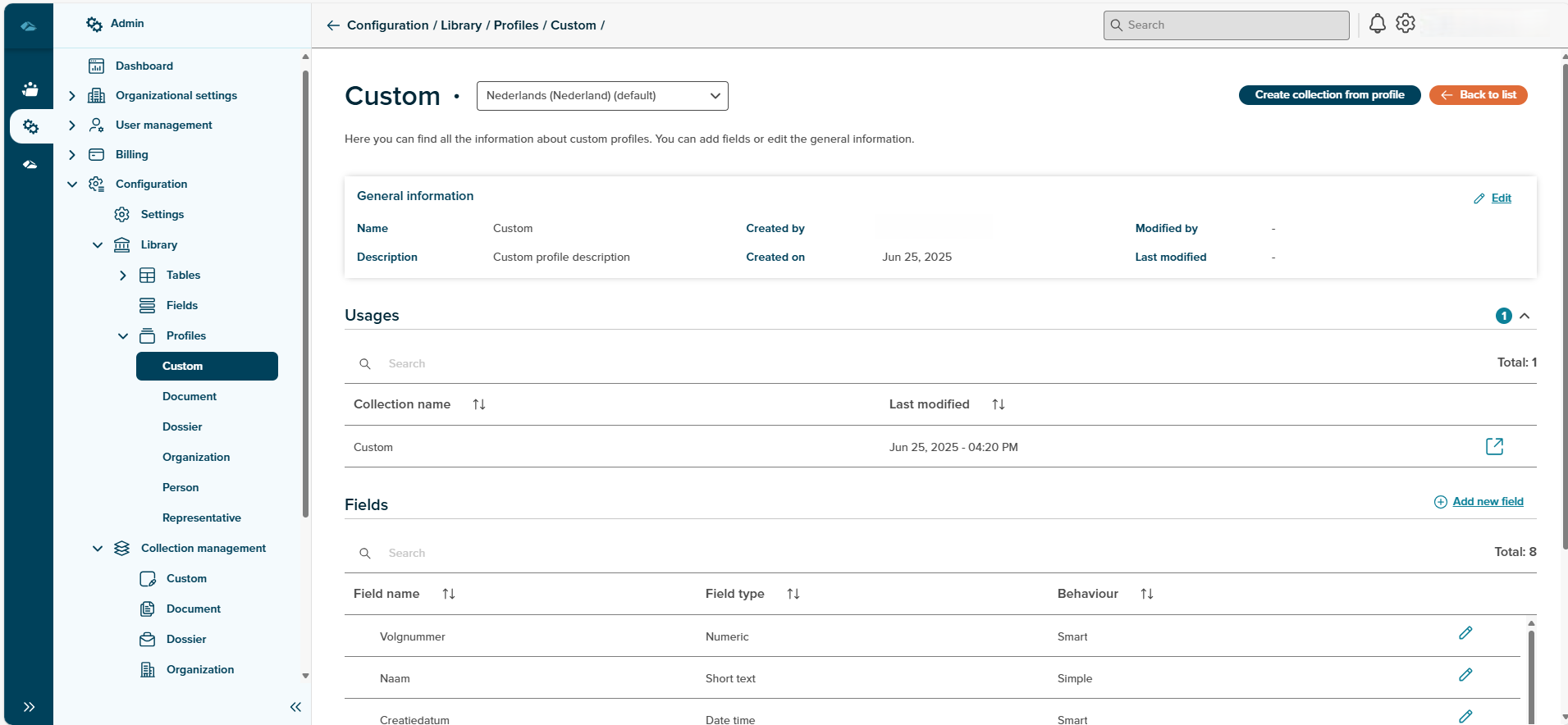Open the settings gear in top bar
This screenshot has width=1568, height=725.
tap(1406, 24)
